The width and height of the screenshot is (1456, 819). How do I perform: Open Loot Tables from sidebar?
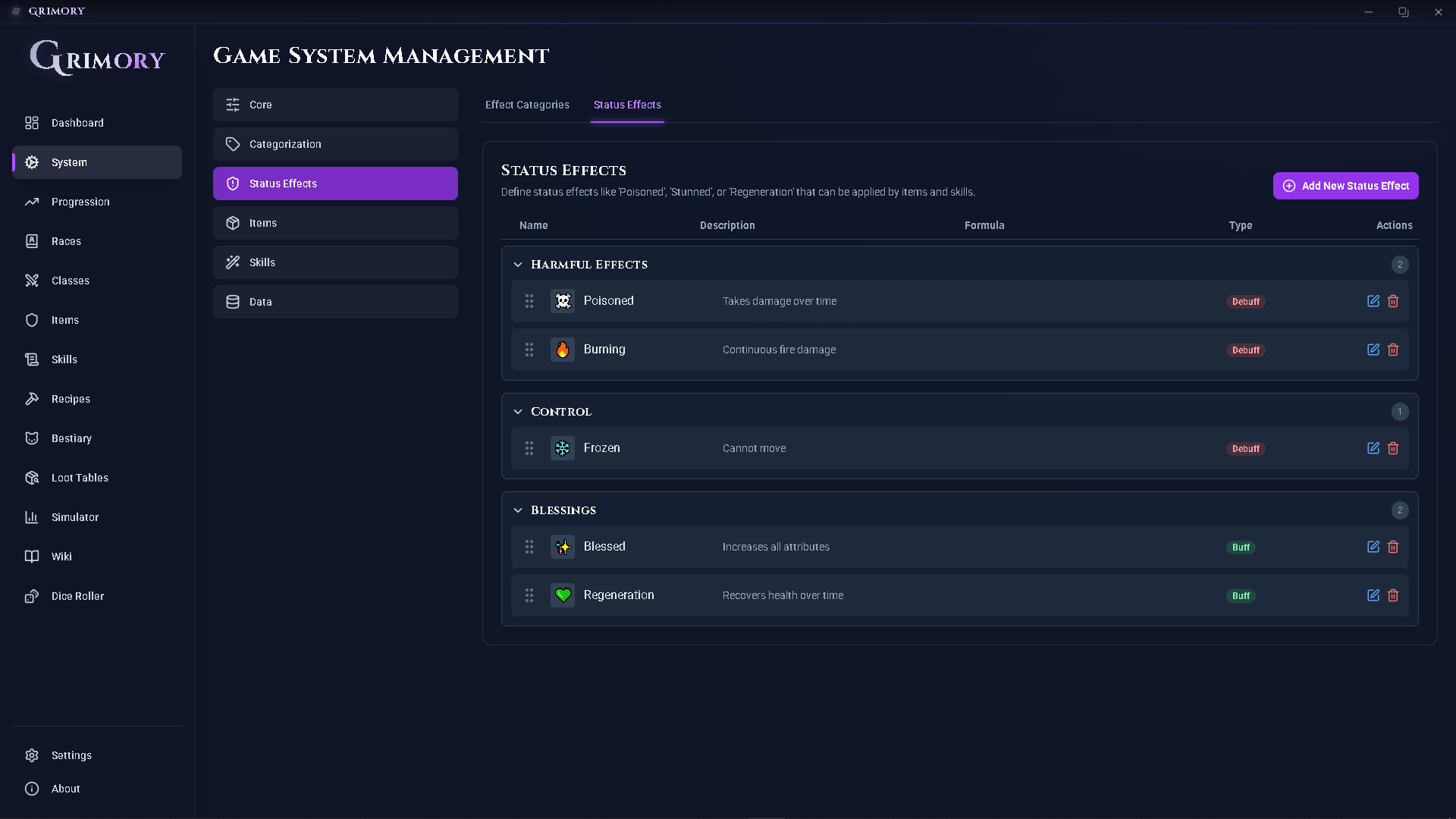80,478
